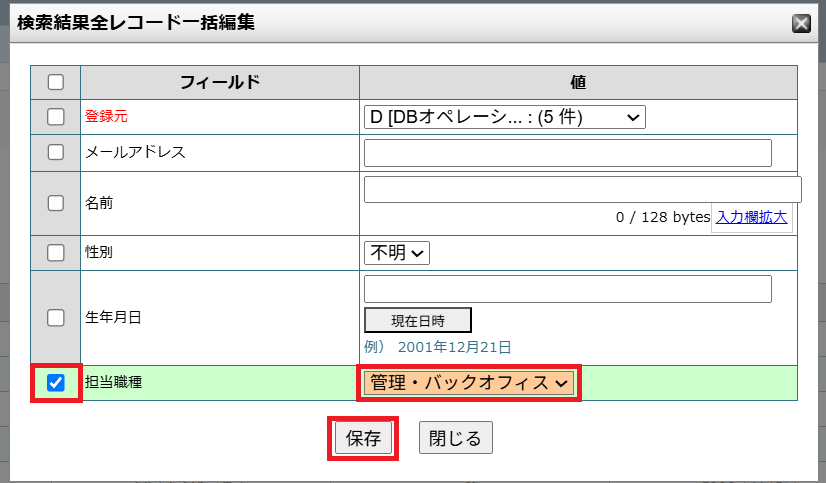The image size is (826, 483).
Task: Check the メールアドレス row checkbox
Action: click(x=56, y=152)
